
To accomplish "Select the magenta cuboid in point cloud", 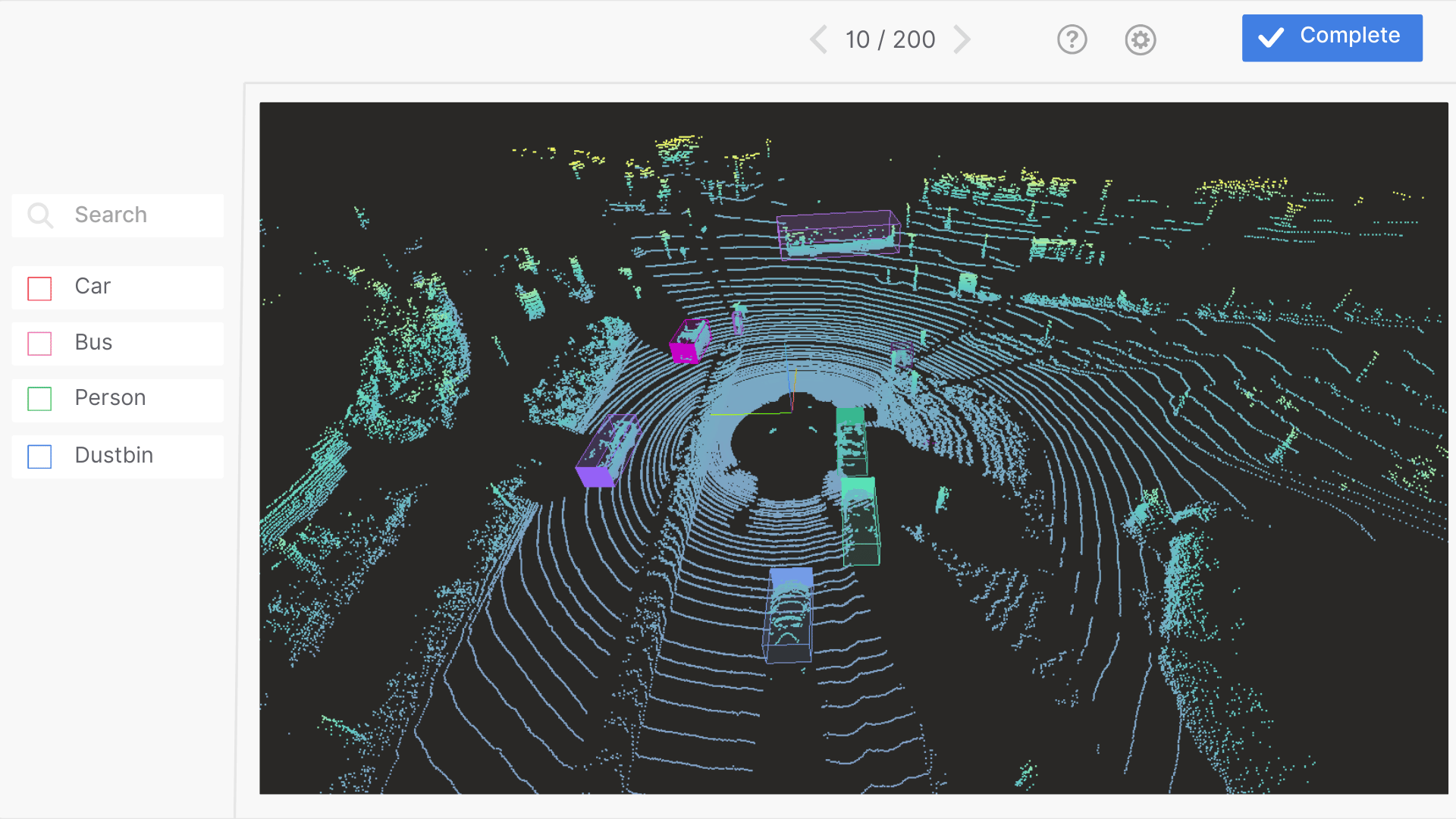I will [689, 343].
